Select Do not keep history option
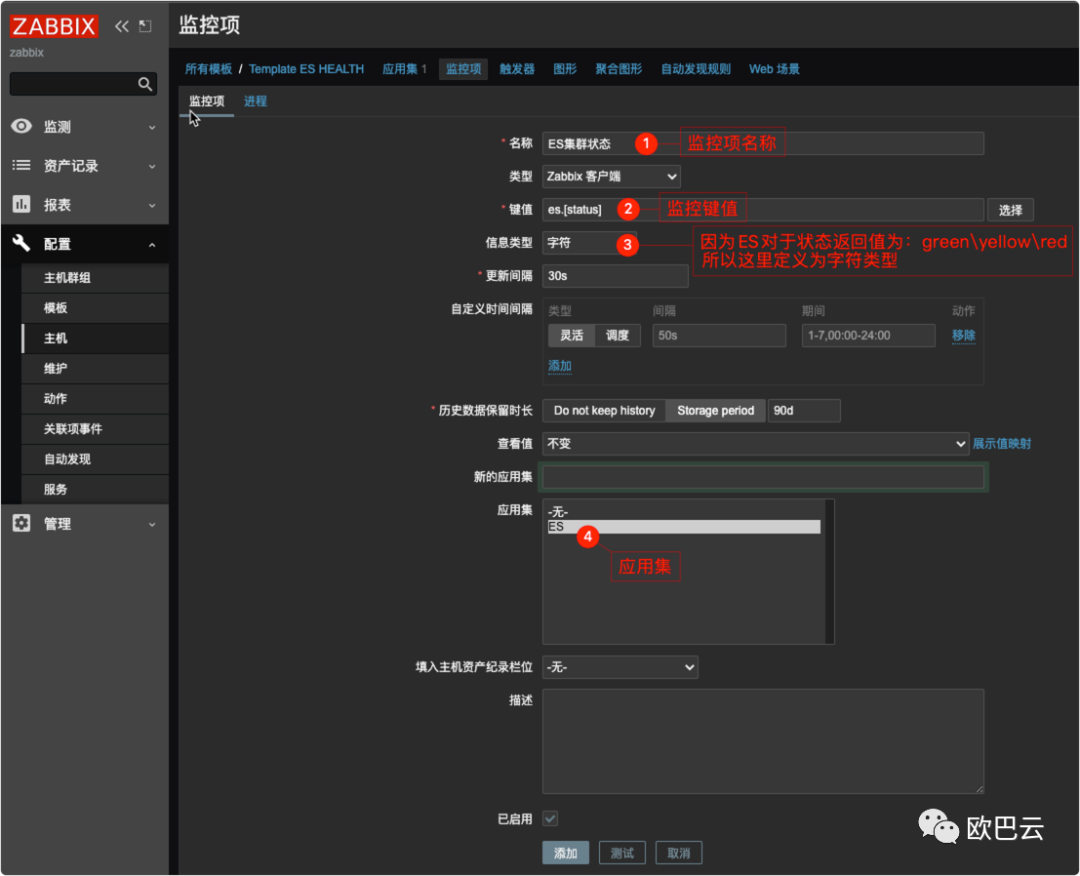 604,410
